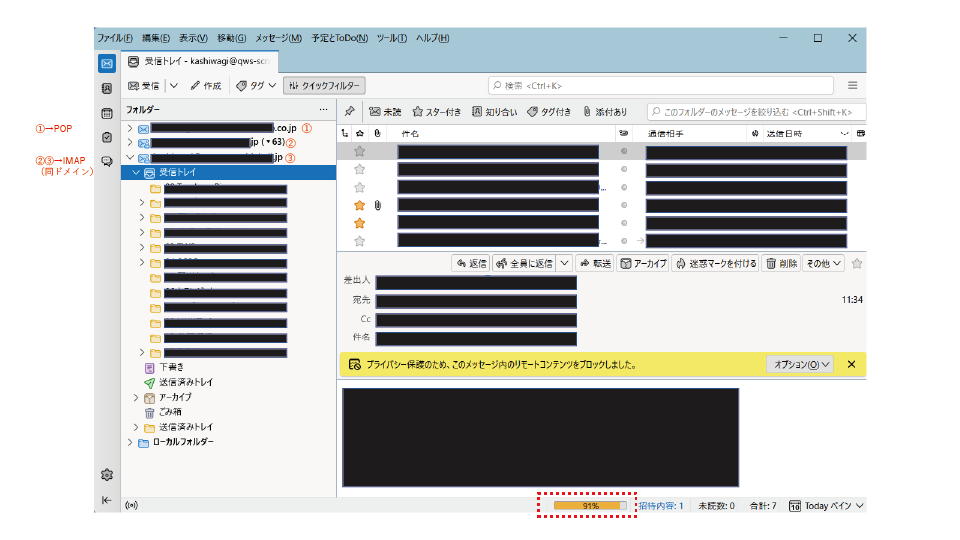Click the pin icon on the quick filter bar
This screenshot has height=540, width=960.
click(x=349, y=112)
